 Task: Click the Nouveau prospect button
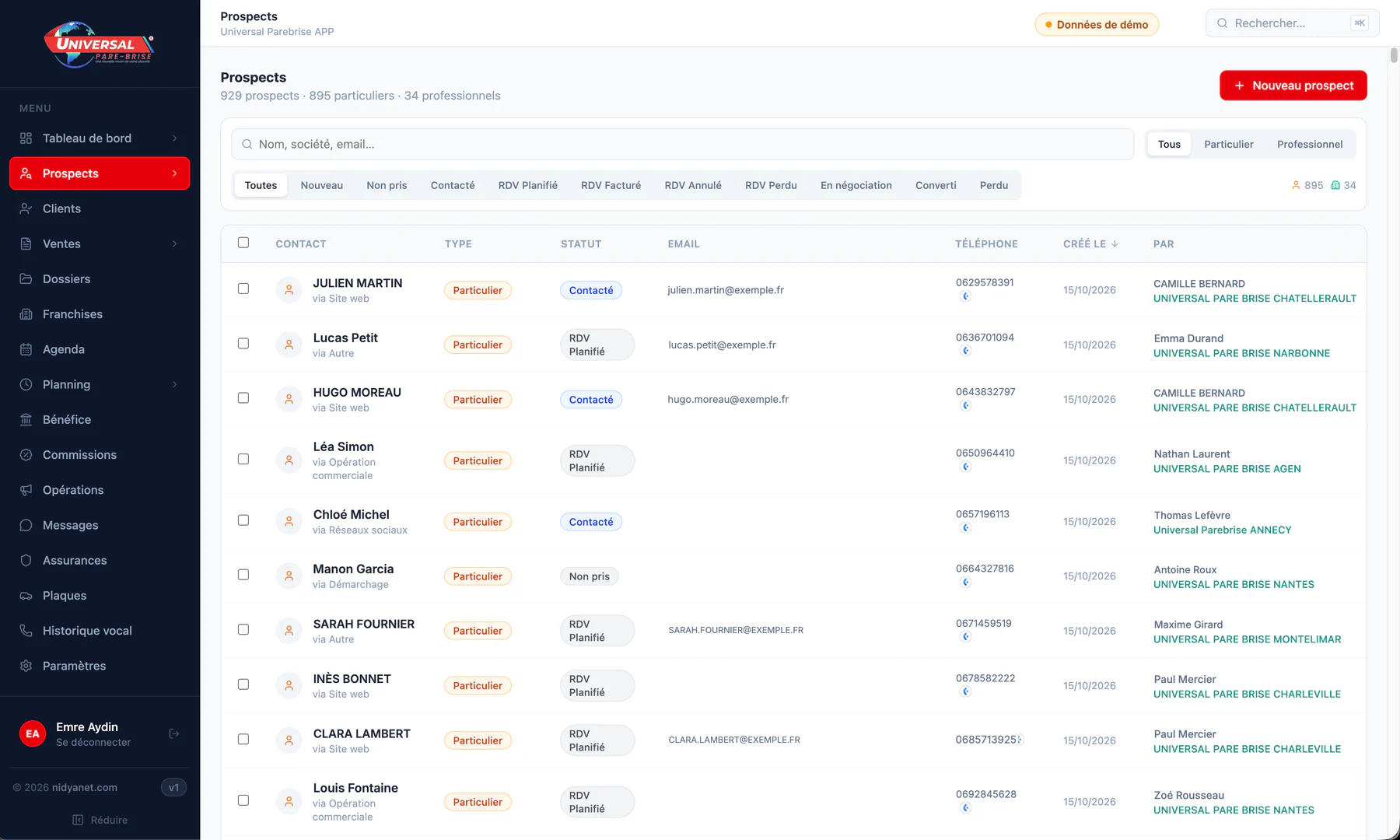tap(1293, 86)
